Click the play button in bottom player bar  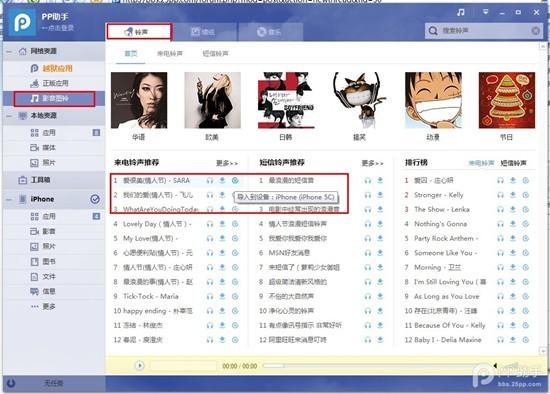[140, 366]
